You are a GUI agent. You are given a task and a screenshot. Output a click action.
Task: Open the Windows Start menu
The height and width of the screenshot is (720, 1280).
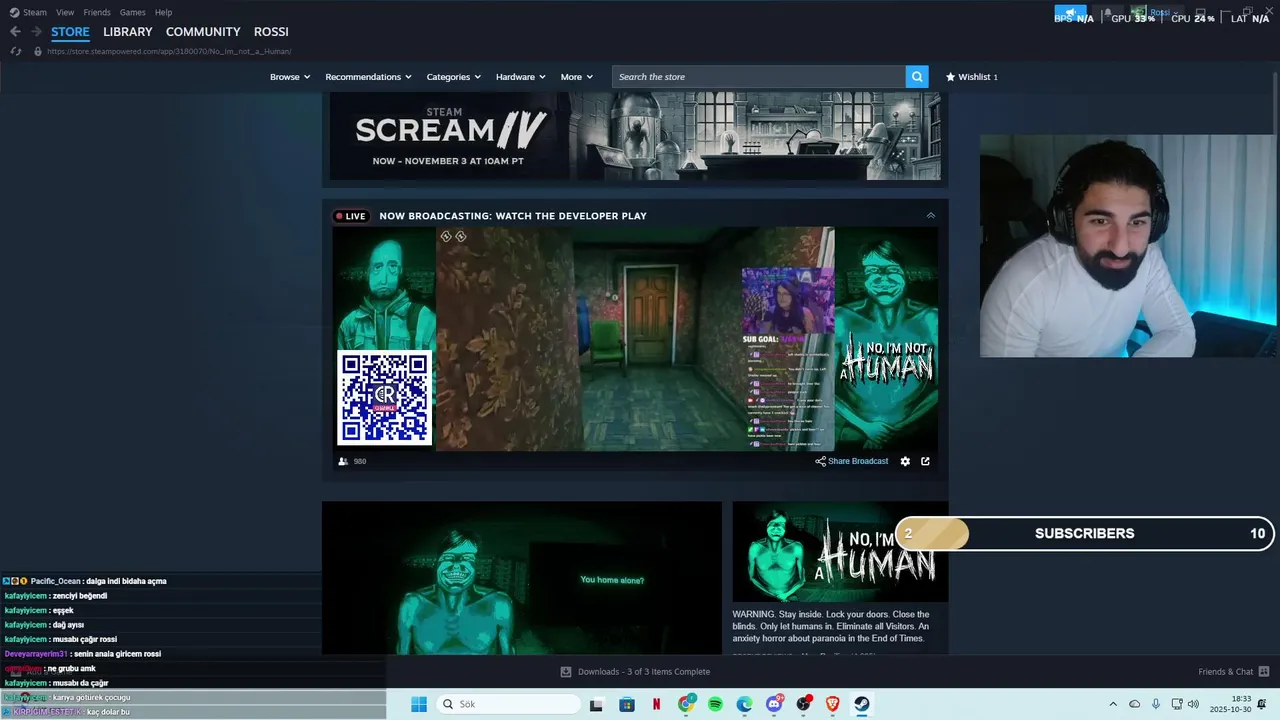point(419,704)
